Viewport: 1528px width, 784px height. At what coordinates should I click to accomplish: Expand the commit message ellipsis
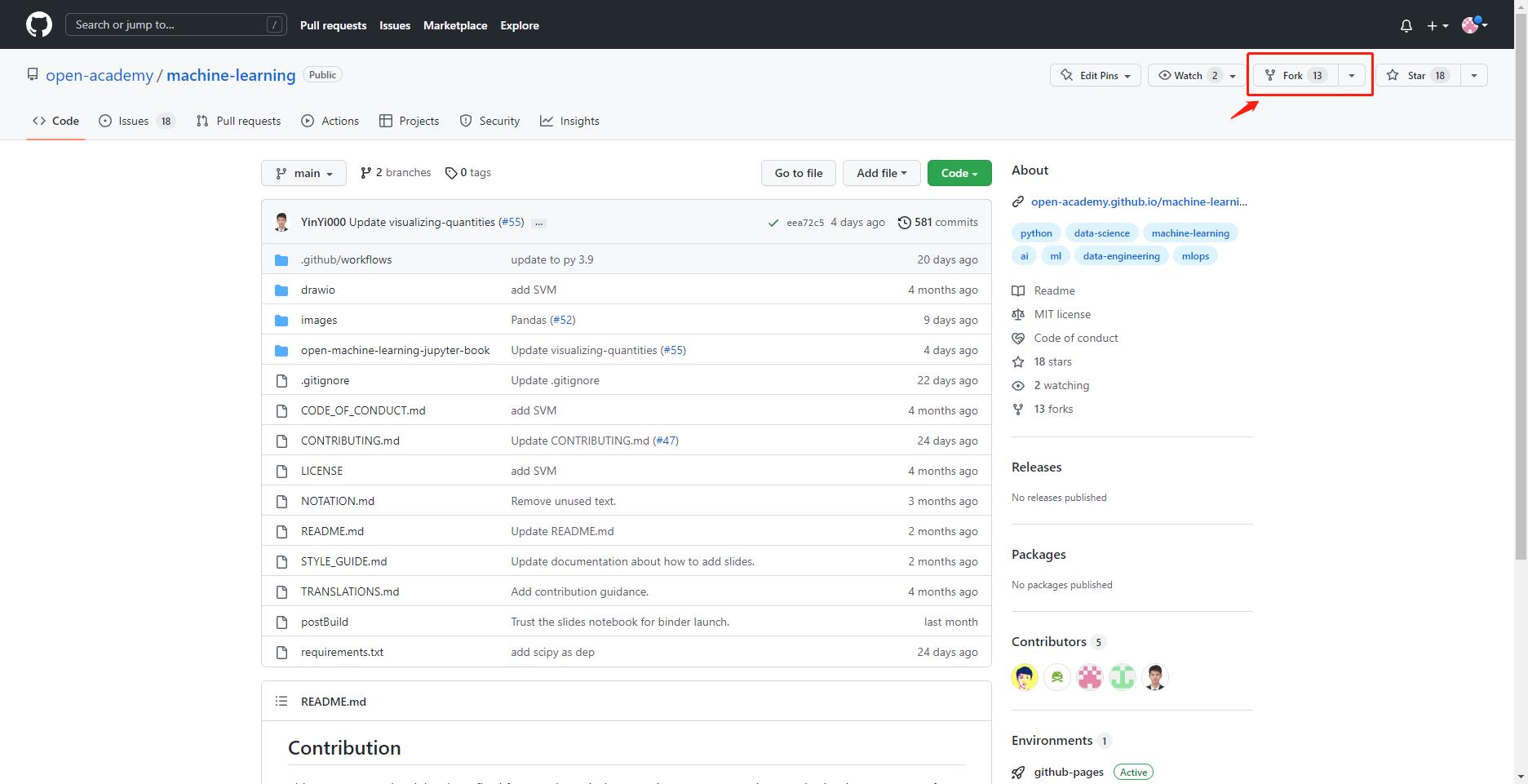tap(538, 223)
